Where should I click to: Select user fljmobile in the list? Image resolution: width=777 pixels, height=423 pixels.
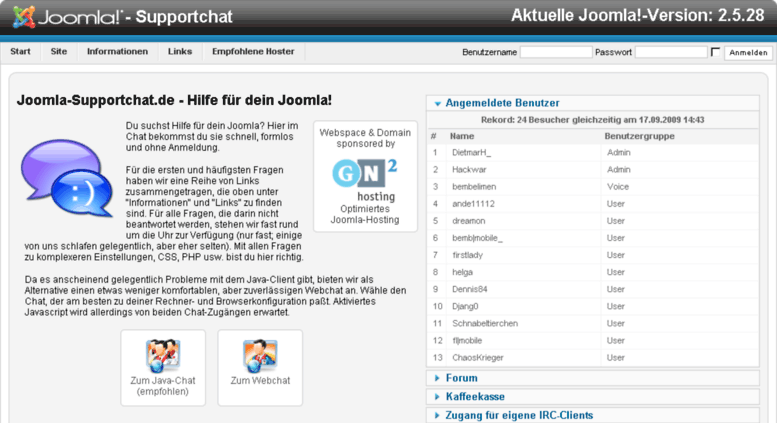point(467,340)
